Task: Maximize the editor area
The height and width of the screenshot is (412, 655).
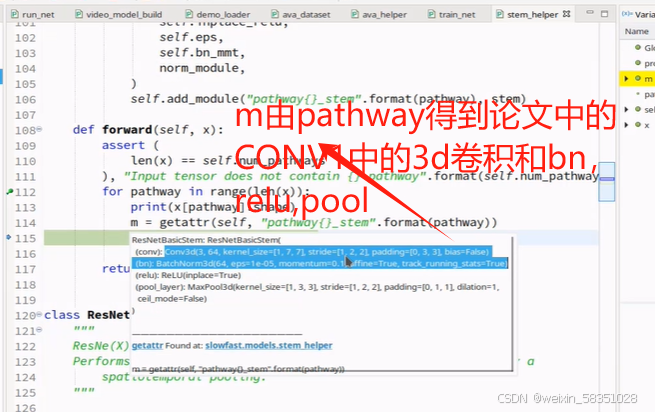Action: pos(604,14)
